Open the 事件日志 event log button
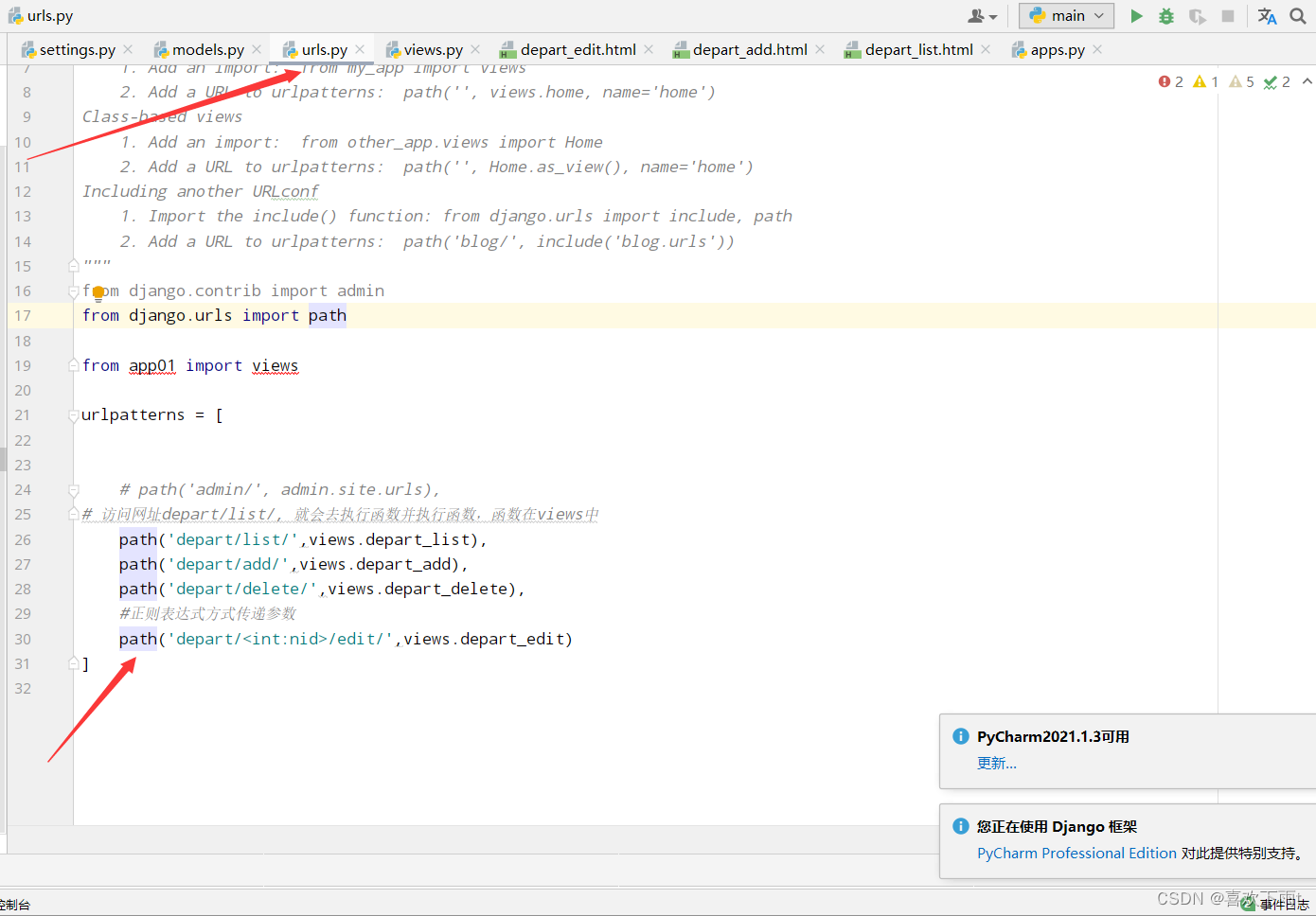This screenshot has height=916, width=1316. click(1277, 905)
